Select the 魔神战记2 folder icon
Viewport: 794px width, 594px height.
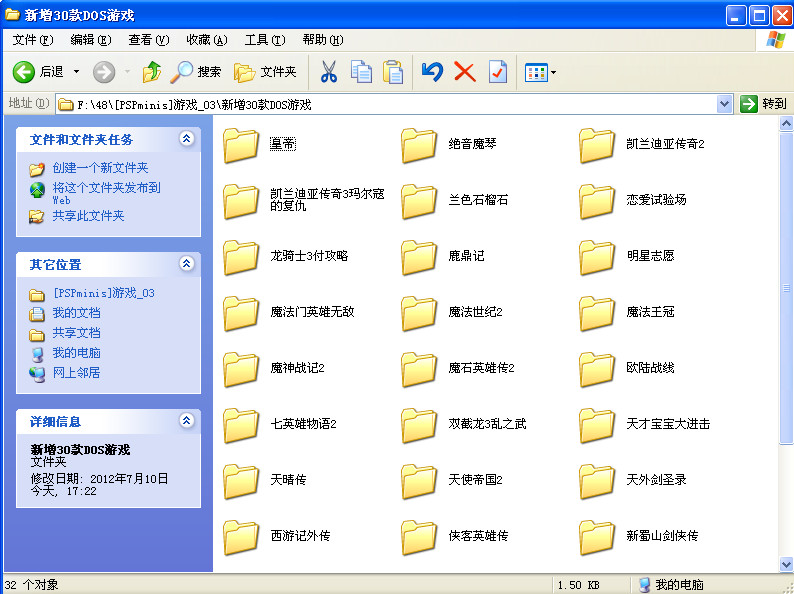(x=241, y=369)
